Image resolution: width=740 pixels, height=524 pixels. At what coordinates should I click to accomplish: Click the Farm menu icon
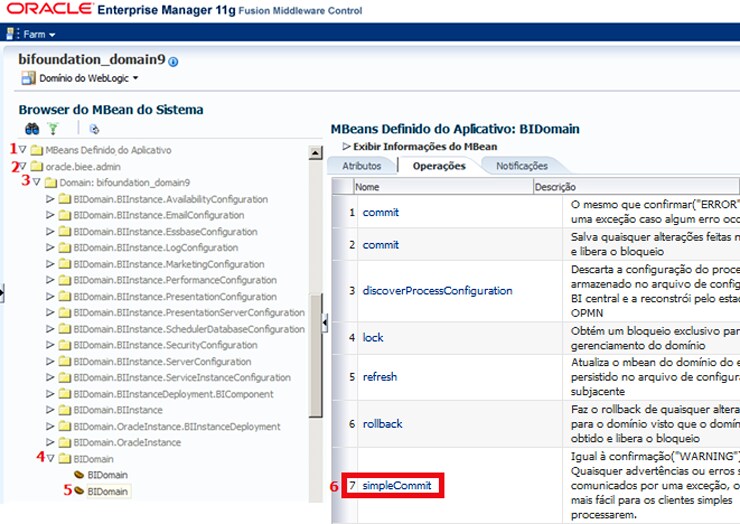10,34
